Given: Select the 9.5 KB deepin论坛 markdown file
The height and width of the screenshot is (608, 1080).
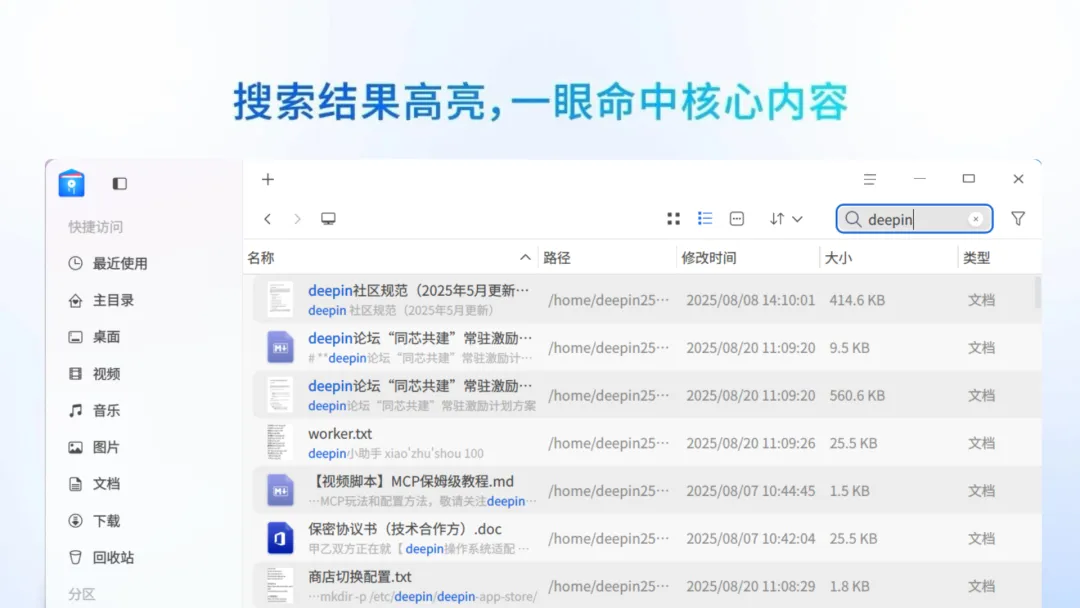Looking at the screenshot, I should [x=646, y=348].
